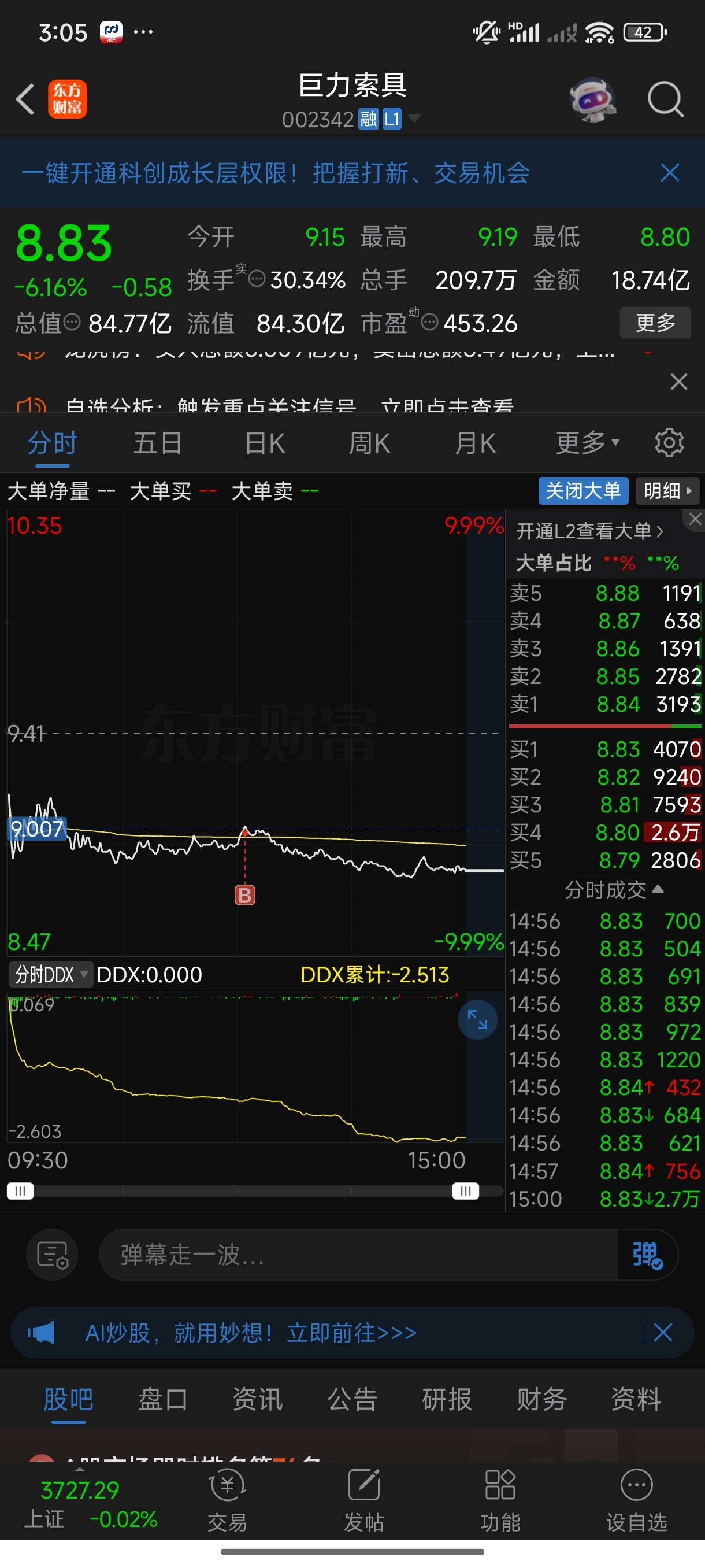Select the 研报 tab
The height and width of the screenshot is (1568, 705).
click(447, 1399)
